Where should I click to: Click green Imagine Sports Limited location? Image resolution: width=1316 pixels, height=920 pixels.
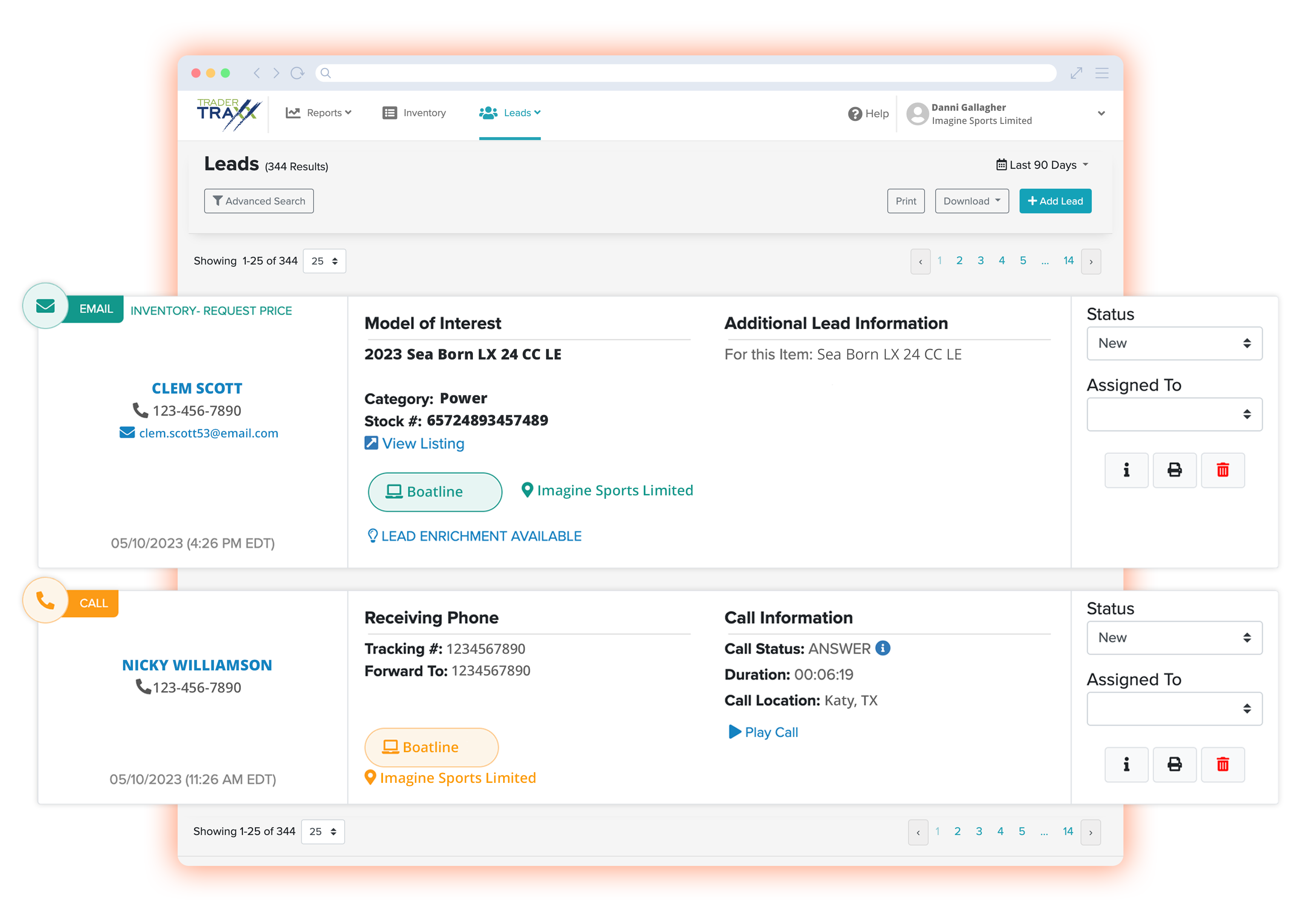[x=608, y=491]
